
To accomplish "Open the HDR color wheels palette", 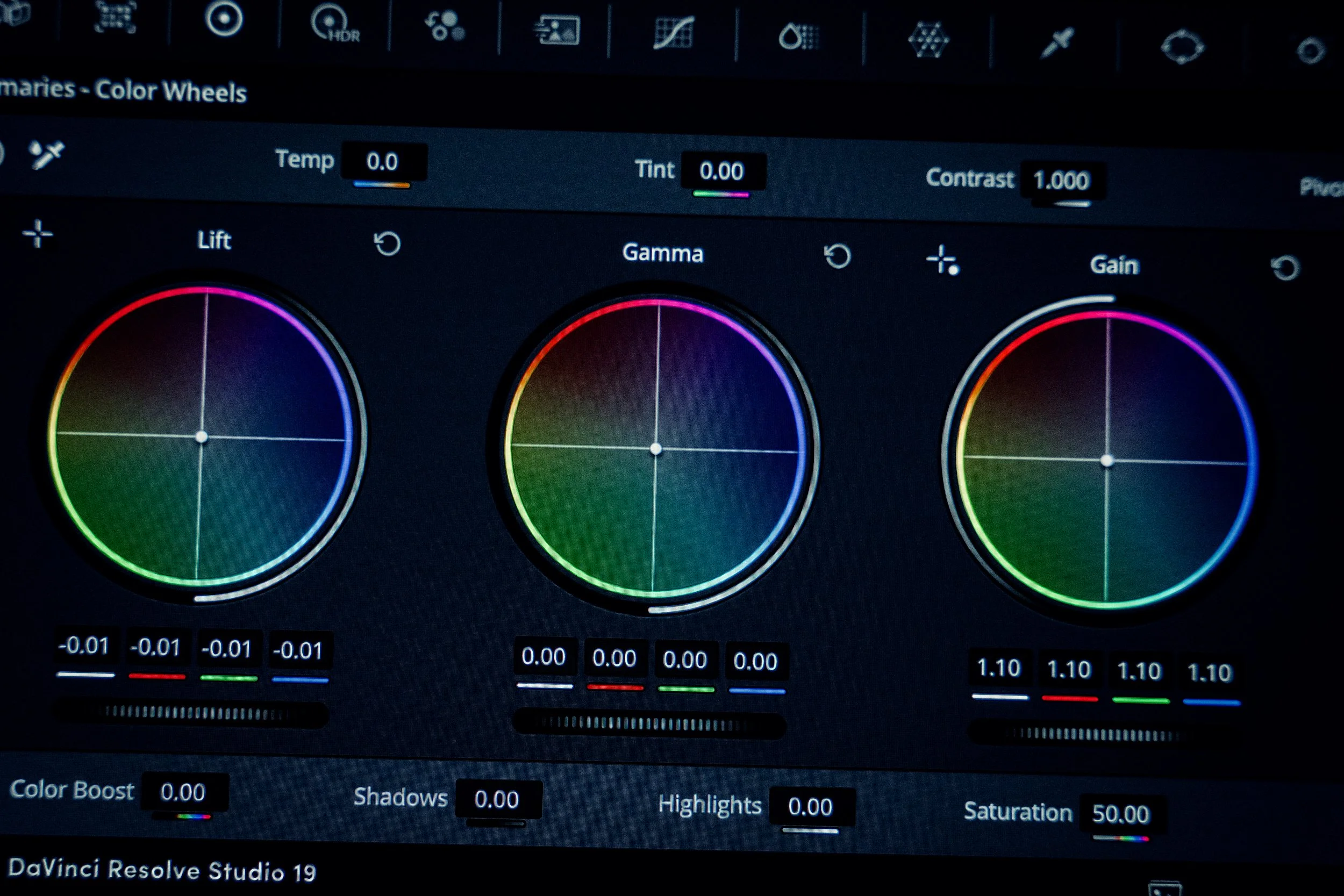I will pos(333,25).
